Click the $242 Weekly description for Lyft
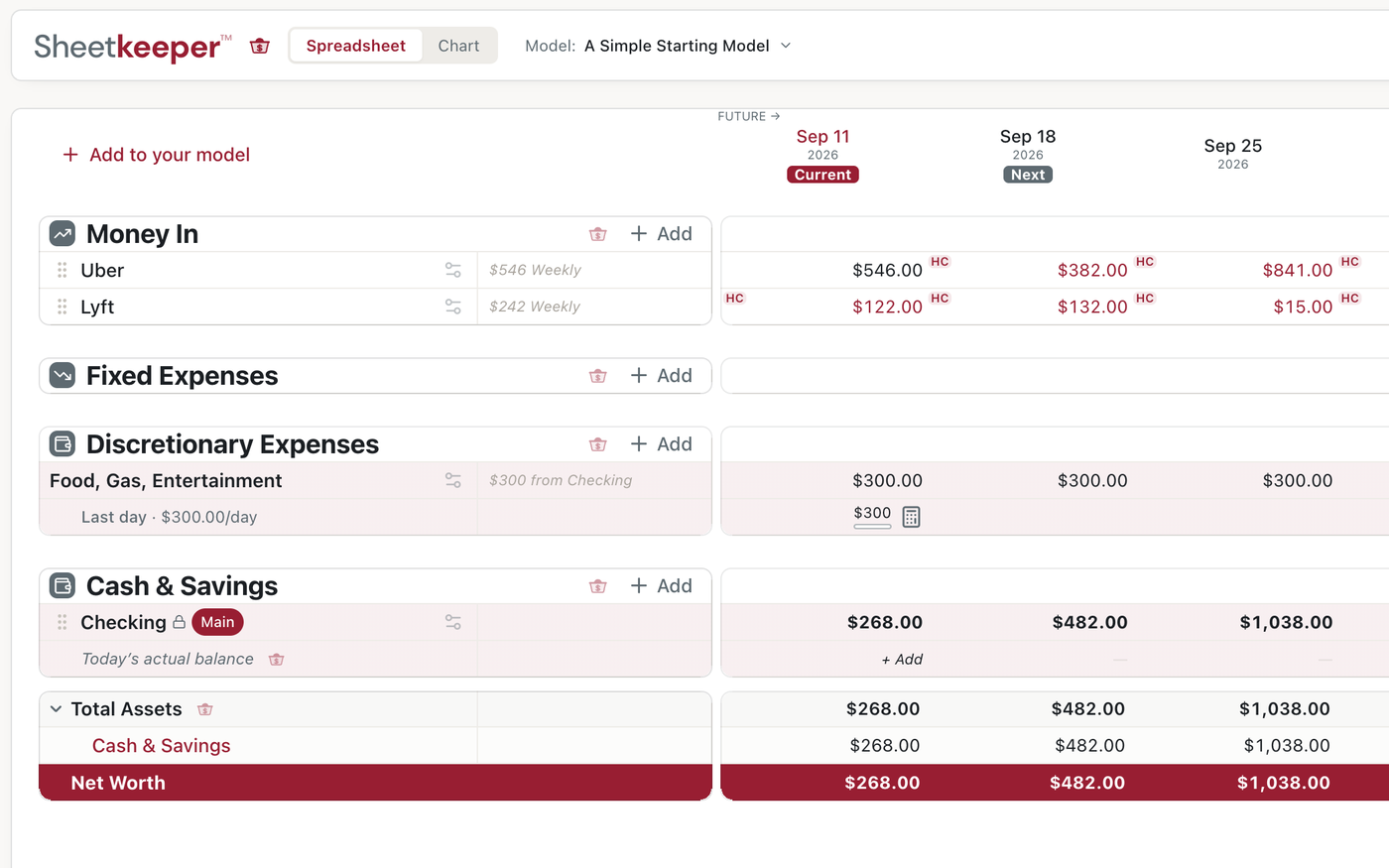The height and width of the screenshot is (868, 1389). click(x=535, y=307)
